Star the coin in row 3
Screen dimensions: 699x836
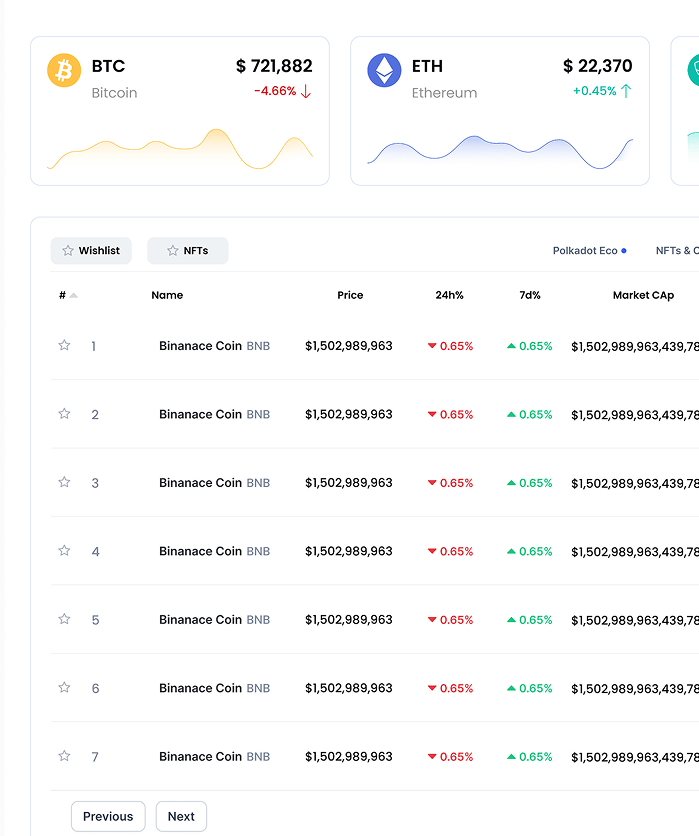coord(64,482)
